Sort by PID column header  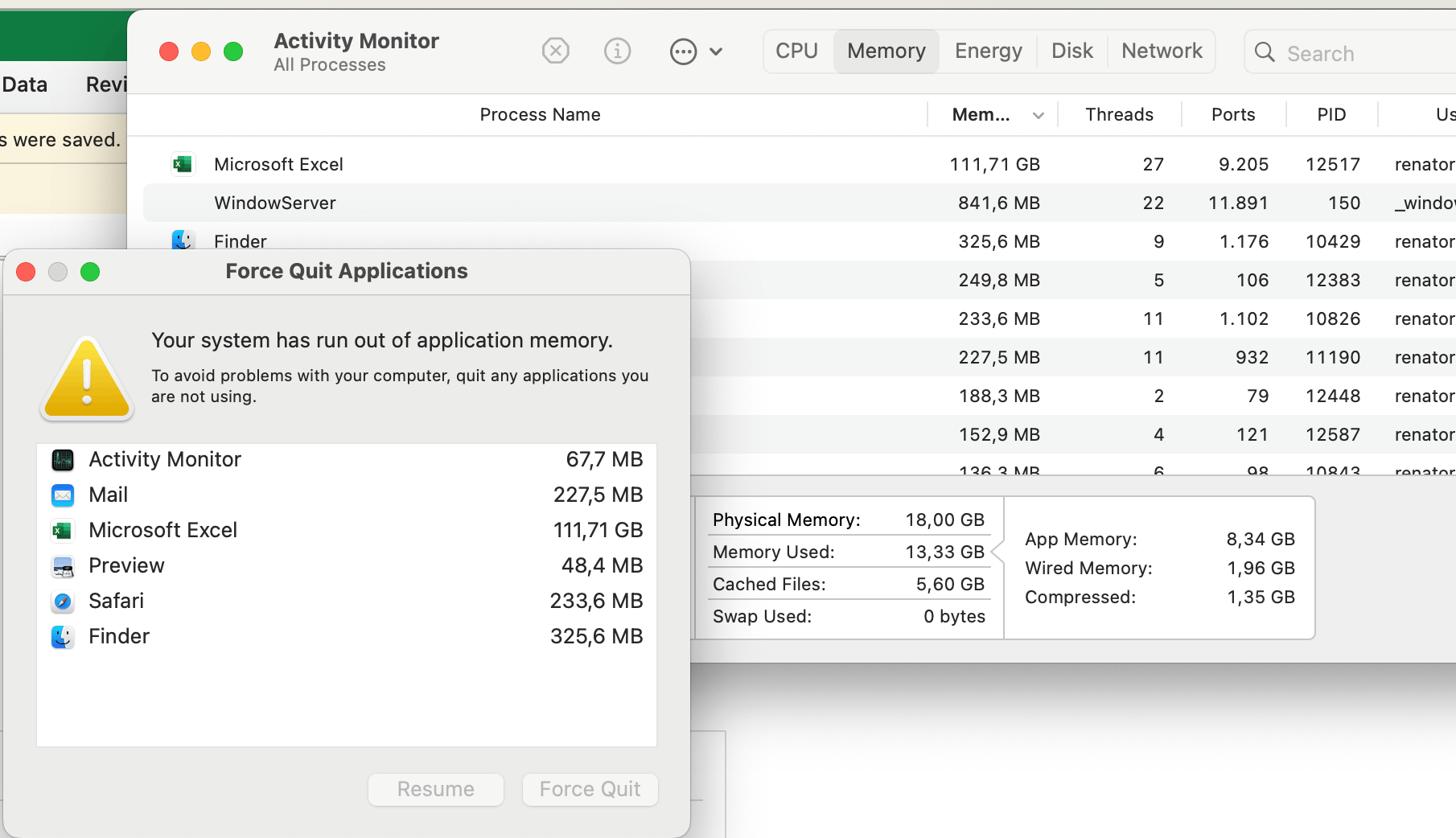pos(1331,115)
